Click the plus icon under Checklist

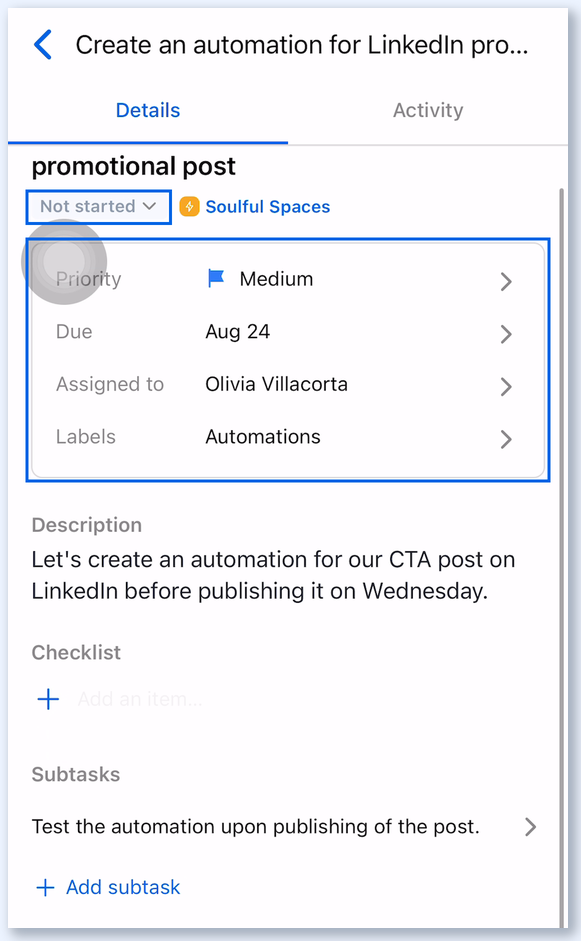click(x=48, y=699)
